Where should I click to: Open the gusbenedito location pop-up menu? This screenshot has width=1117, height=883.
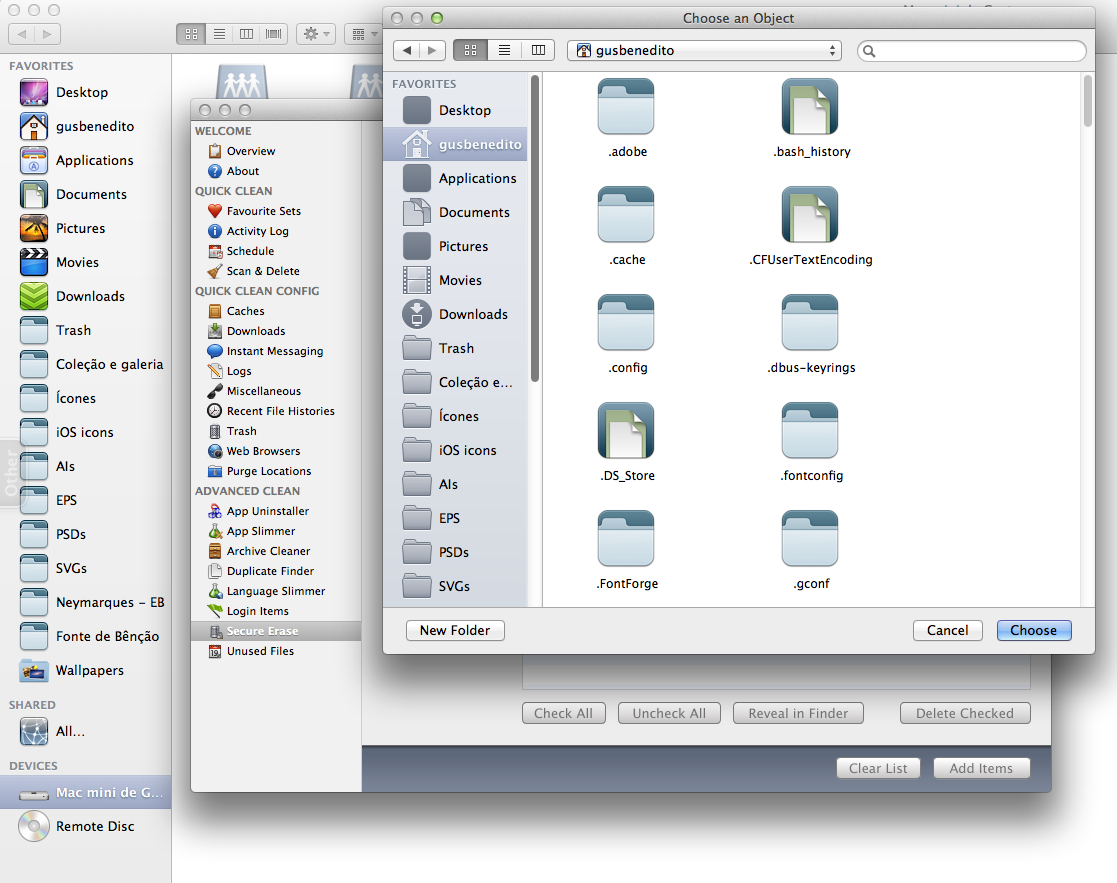[x=705, y=51]
